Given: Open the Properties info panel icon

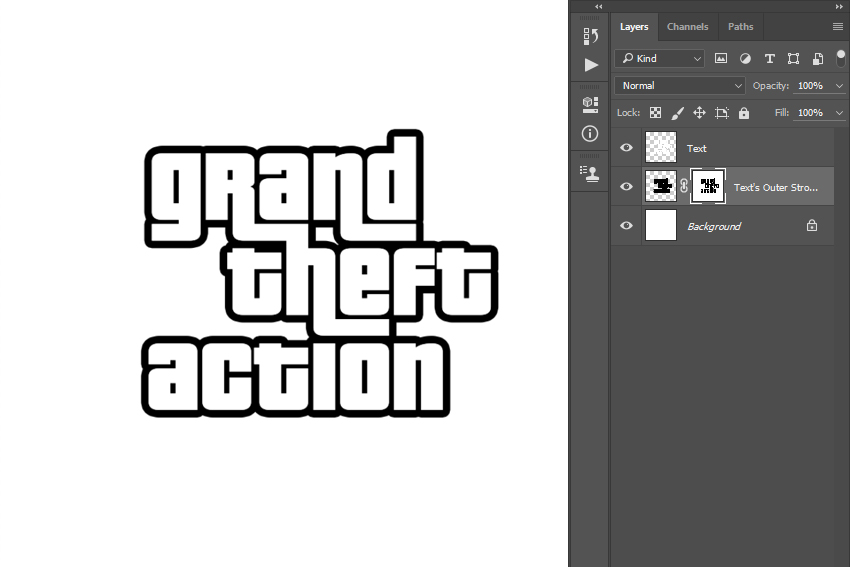Looking at the screenshot, I should pos(591,133).
